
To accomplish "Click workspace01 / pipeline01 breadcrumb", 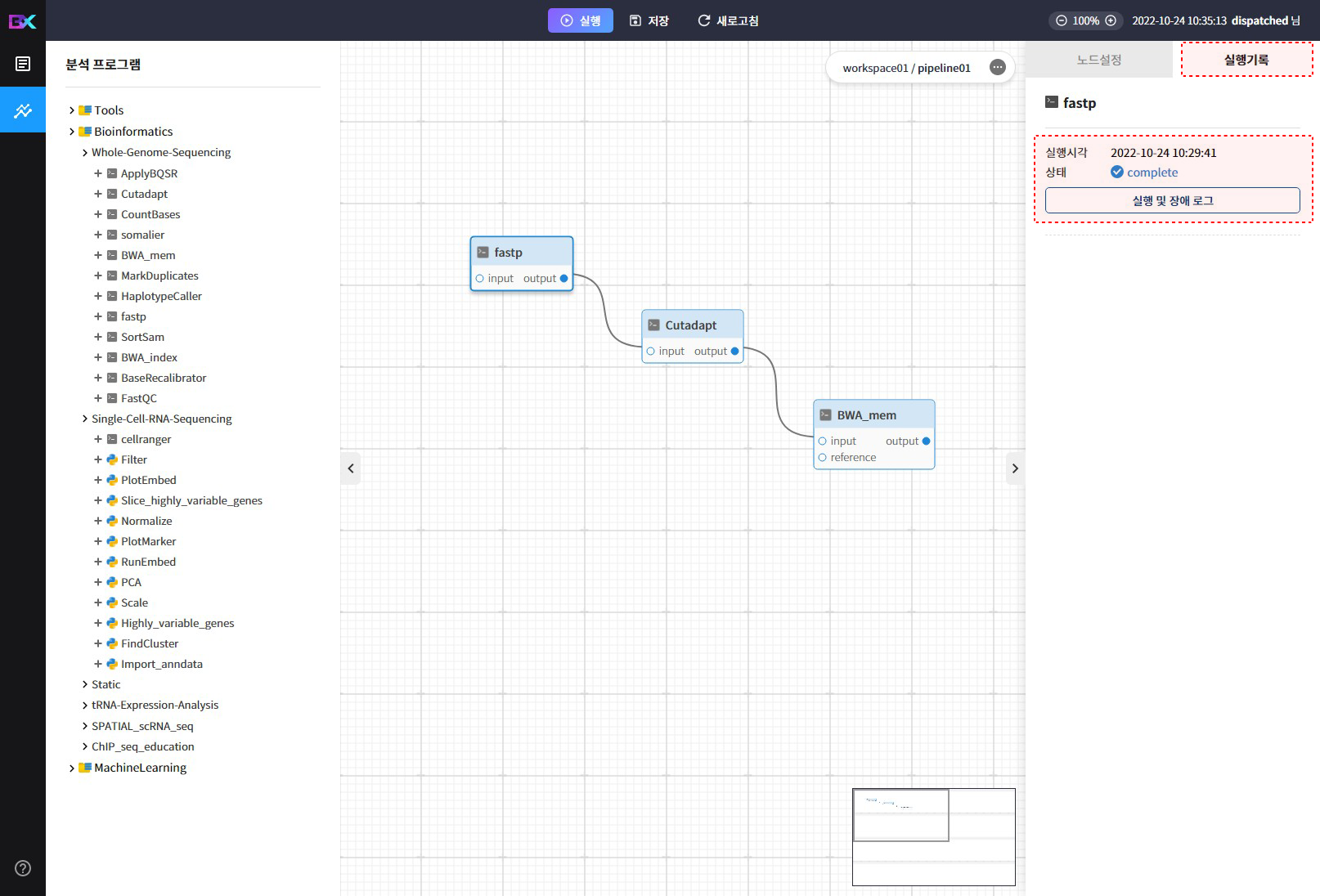I will pyautogui.click(x=906, y=68).
